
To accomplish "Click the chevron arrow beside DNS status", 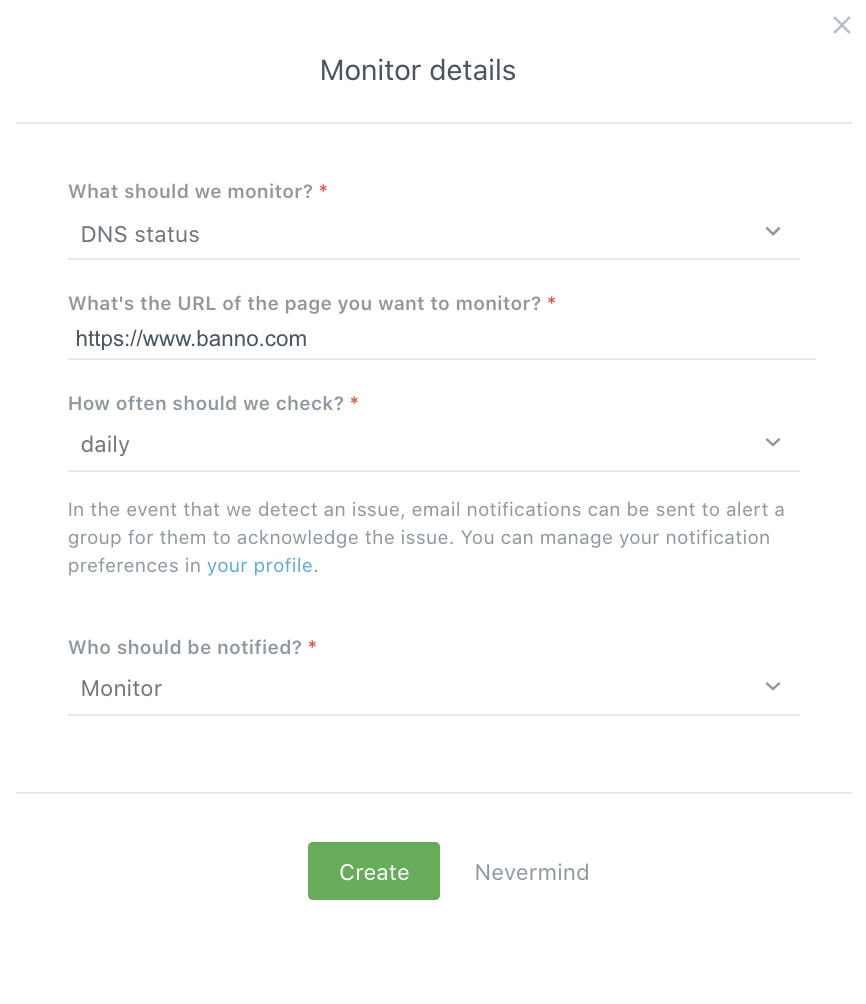I will (772, 232).
